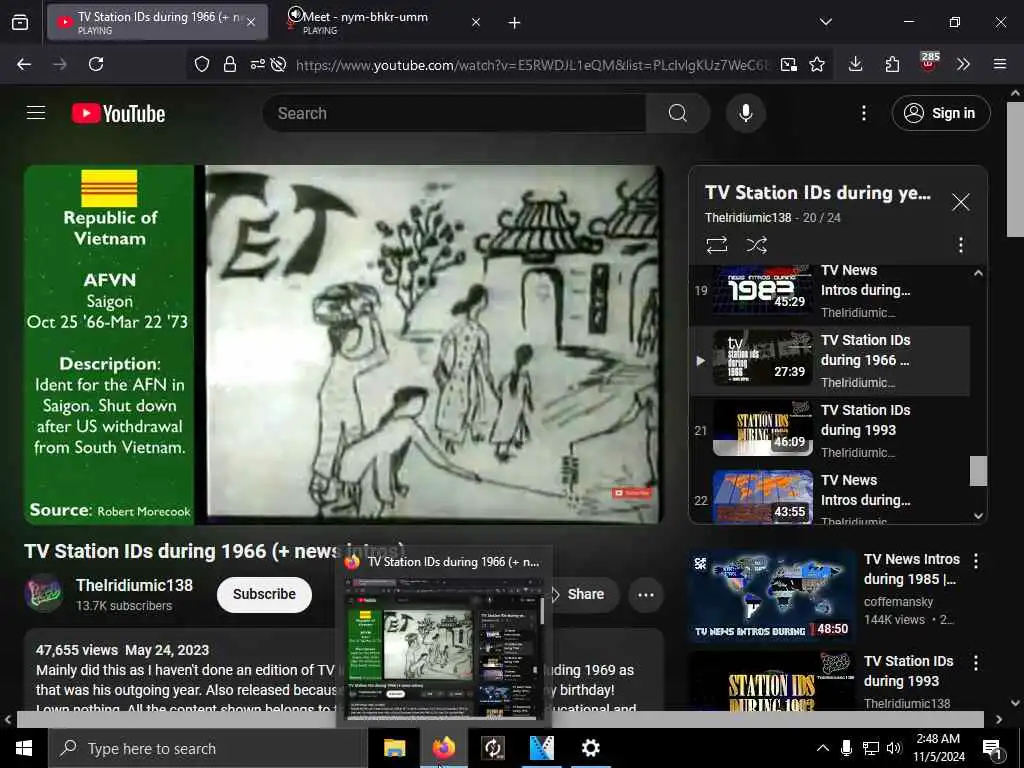The width and height of the screenshot is (1024, 768).
Task: Open YouTube settings three-dot menu
Action: pos(863,113)
